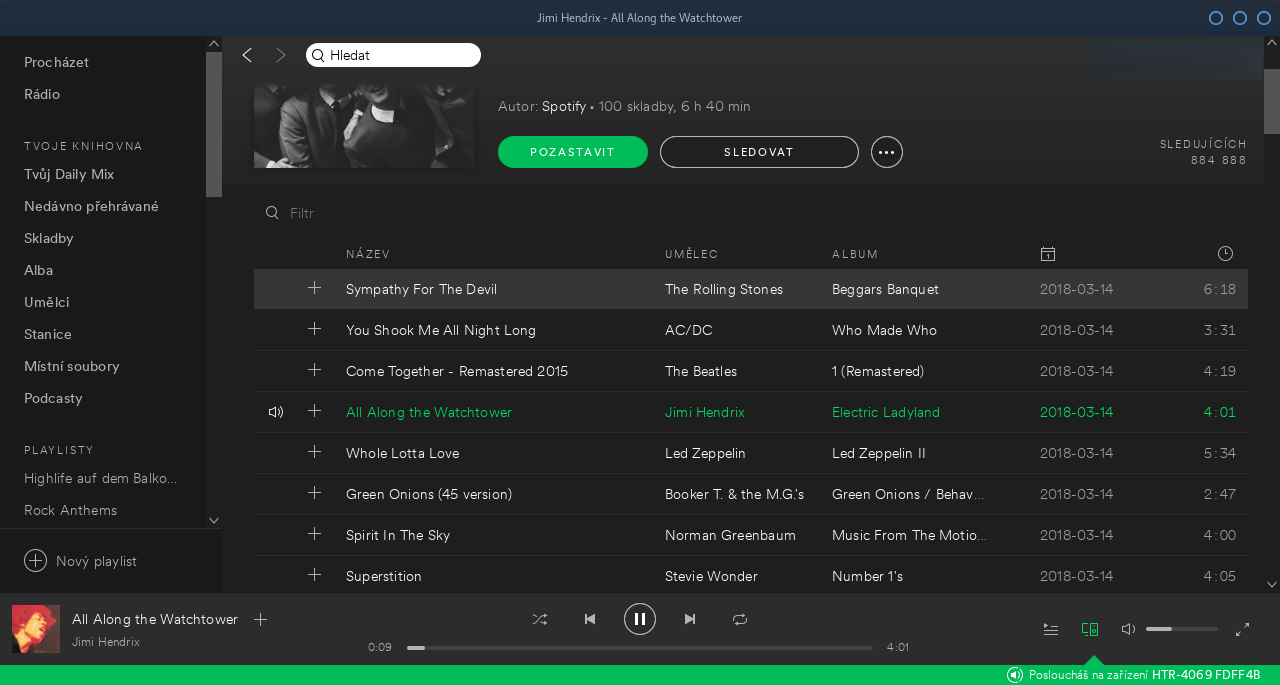Open Electric Ladyland album link
The image size is (1280, 685).
[x=886, y=412]
